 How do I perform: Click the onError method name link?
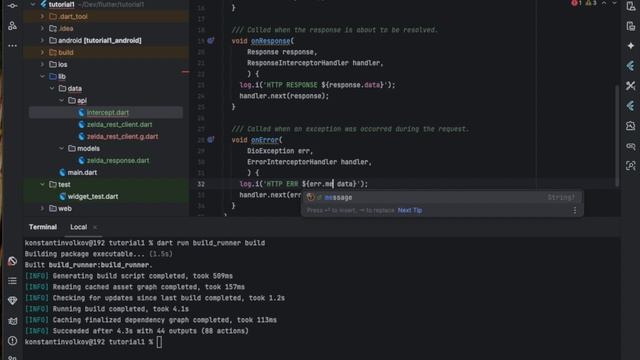[264, 140]
